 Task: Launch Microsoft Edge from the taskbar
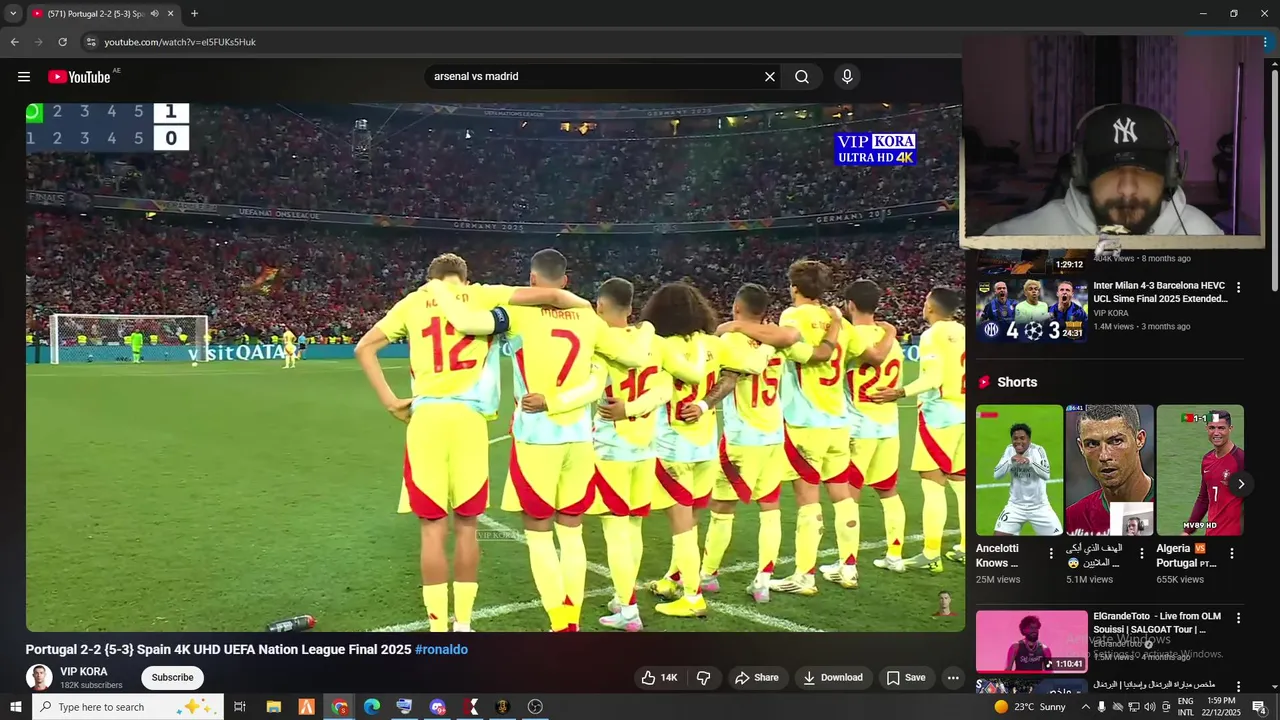pos(372,707)
